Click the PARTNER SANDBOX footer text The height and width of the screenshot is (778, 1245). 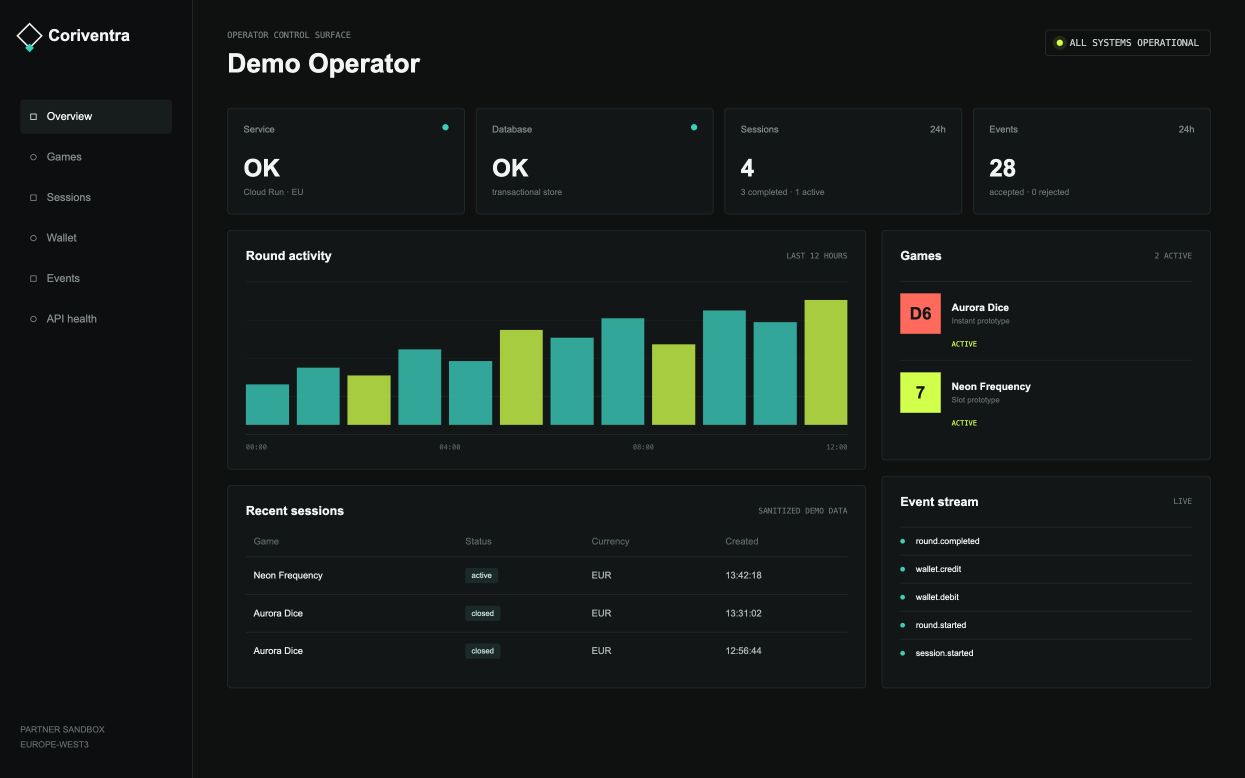pos(62,730)
